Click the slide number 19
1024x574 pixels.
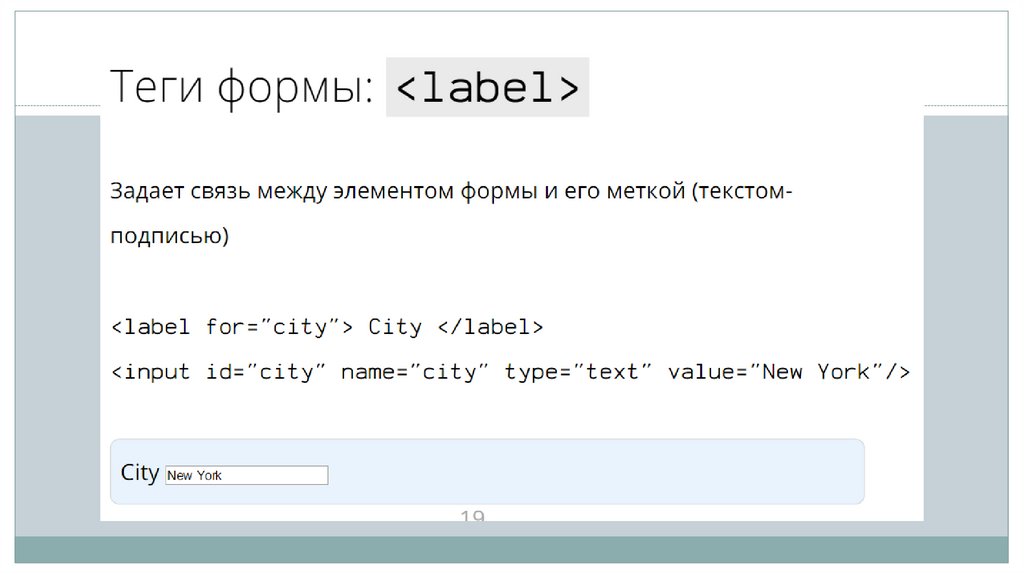tap(472, 516)
